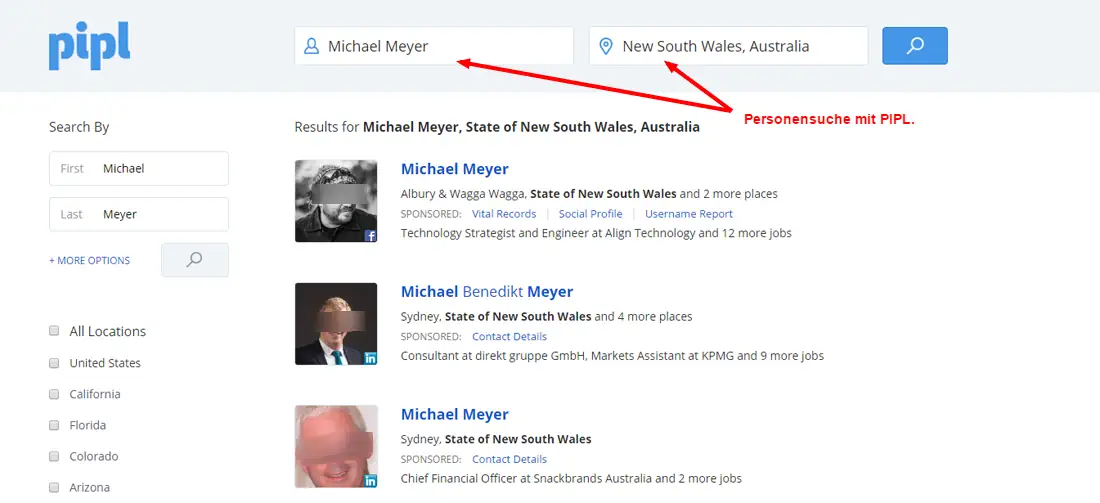Click the third result profile photo
1100x503 pixels.
(x=336, y=447)
